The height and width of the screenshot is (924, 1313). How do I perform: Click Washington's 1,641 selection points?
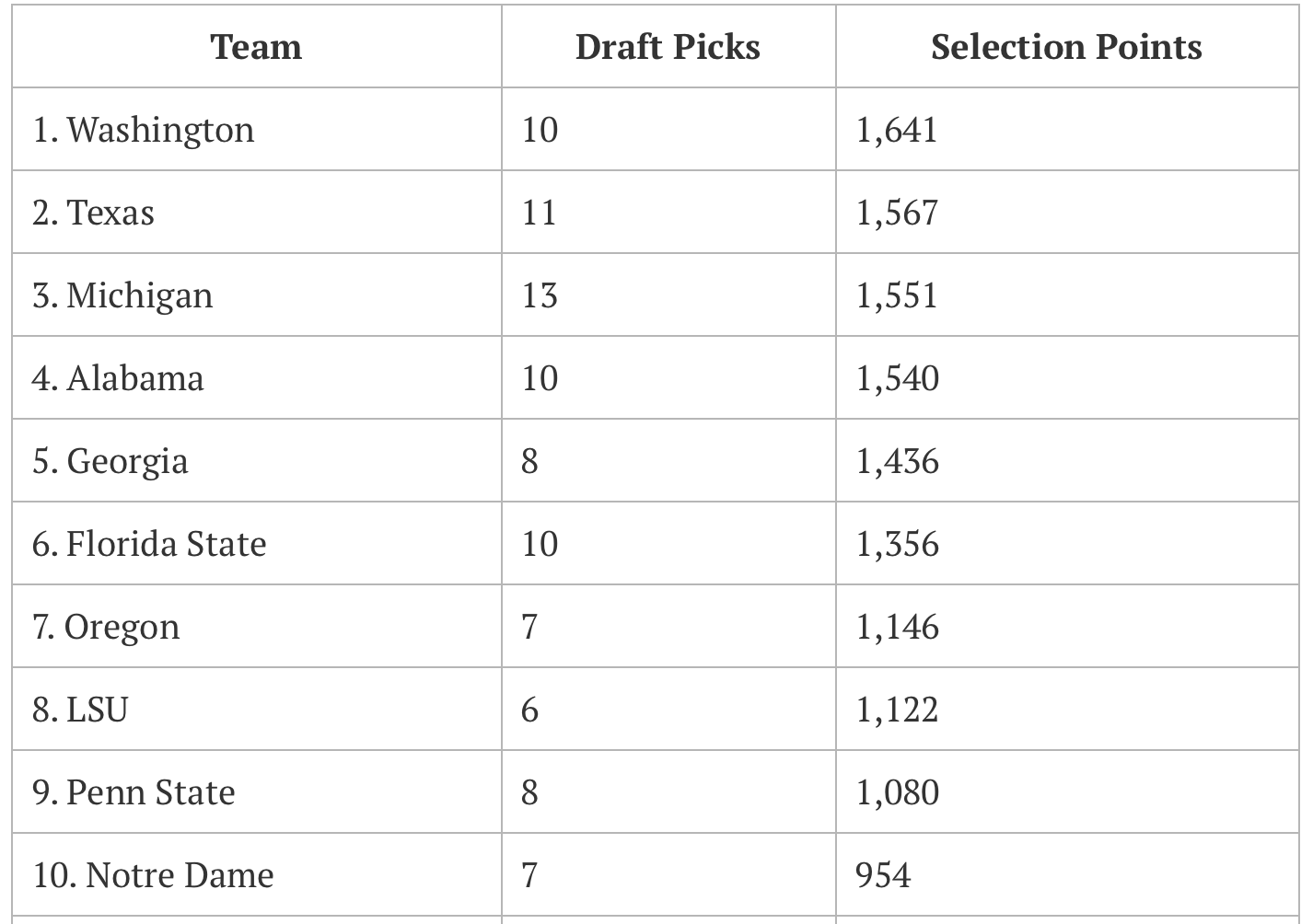tap(897, 130)
